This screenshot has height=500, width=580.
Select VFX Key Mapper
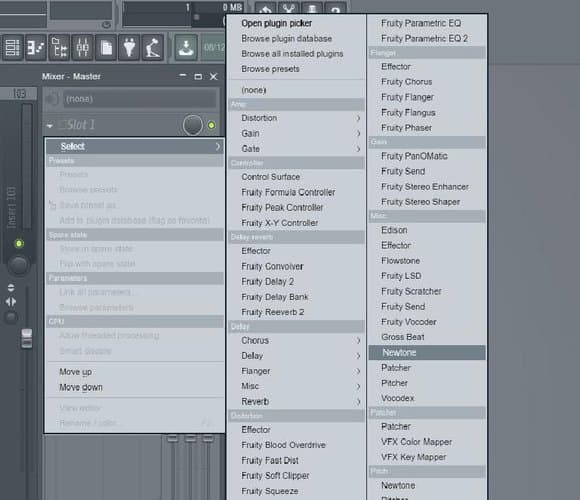tap(427, 457)
